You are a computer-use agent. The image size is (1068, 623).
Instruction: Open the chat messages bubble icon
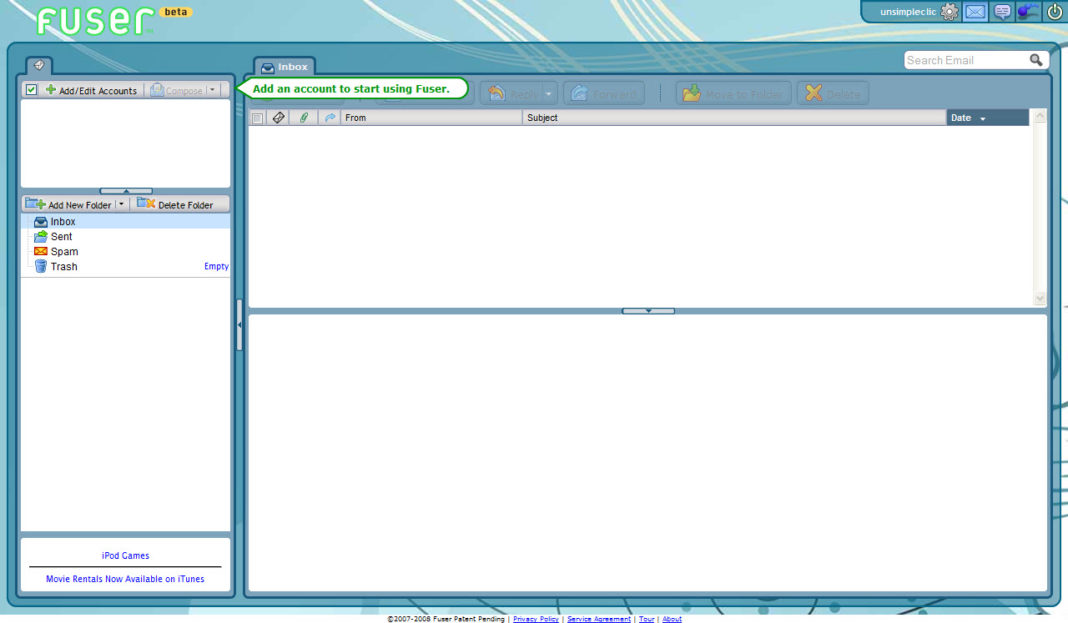pos(1002,12)
